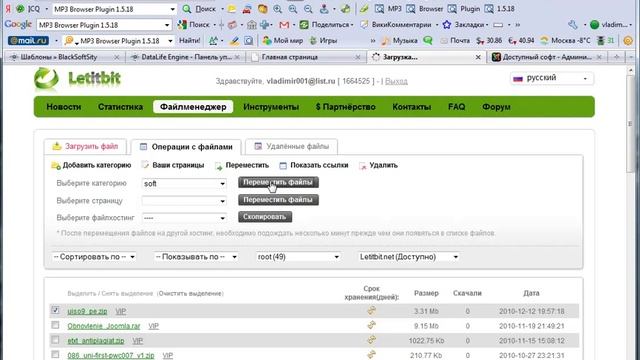Image resolution: width=640 pixels, height=360 pixels.
Task: Open the Google toolbar bookmarks star
Action: click(x=447, y=25)
